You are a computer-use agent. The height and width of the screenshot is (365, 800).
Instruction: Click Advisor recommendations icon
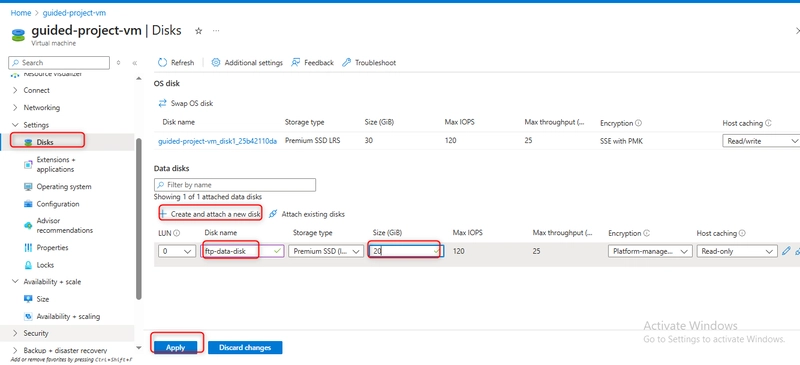[x=28, y=225]
